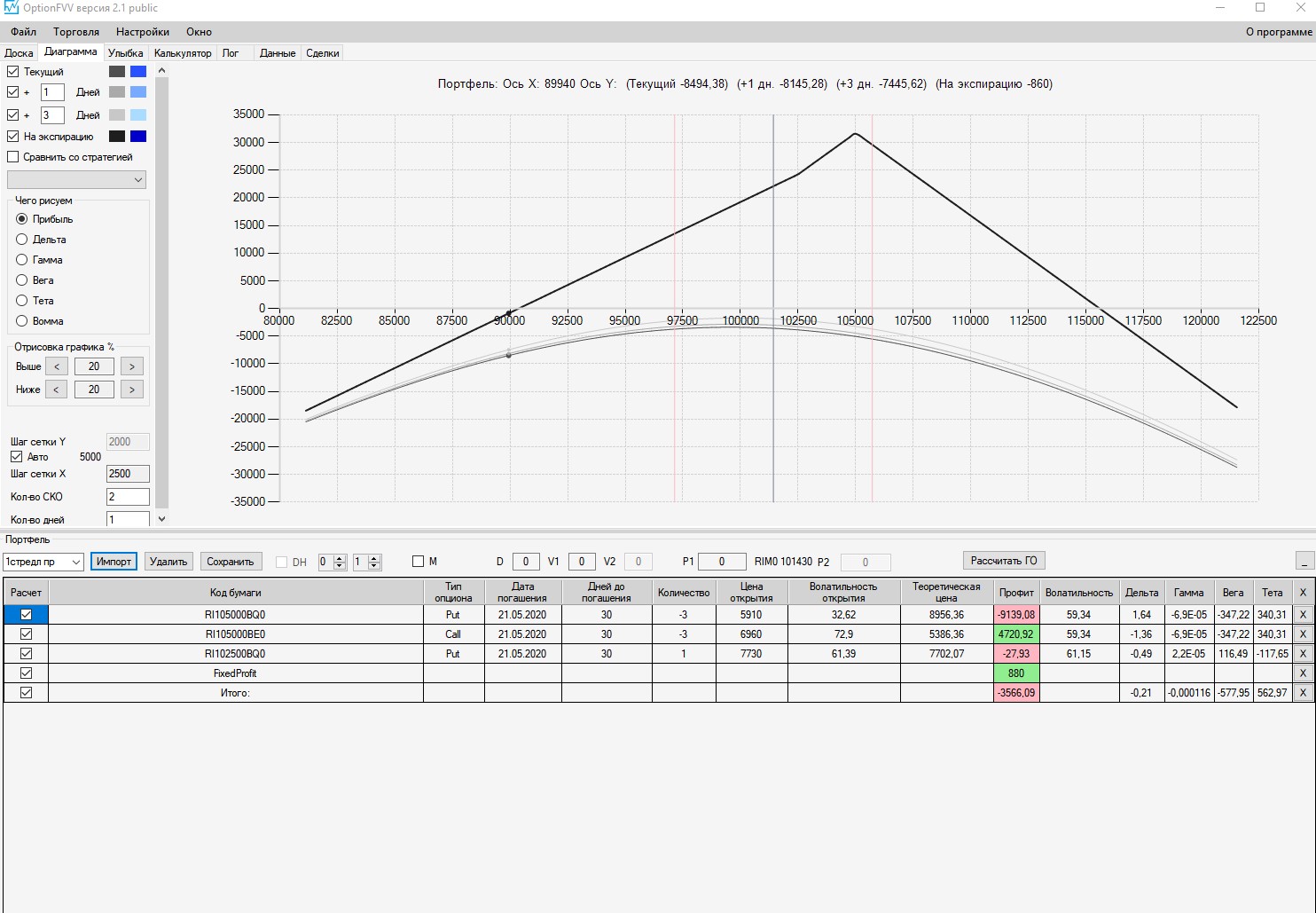The height and width of the screenshot is (913, 1316).
Task: Enable Сравнить со стратегией checkbox
Action: (x=12, y=157)
